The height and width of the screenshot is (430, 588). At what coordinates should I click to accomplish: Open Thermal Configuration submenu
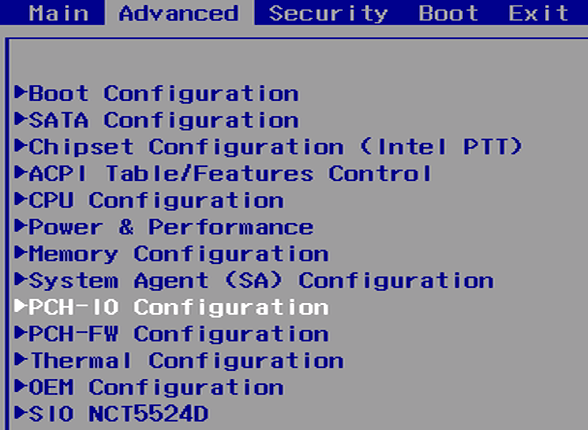(179, 361)
